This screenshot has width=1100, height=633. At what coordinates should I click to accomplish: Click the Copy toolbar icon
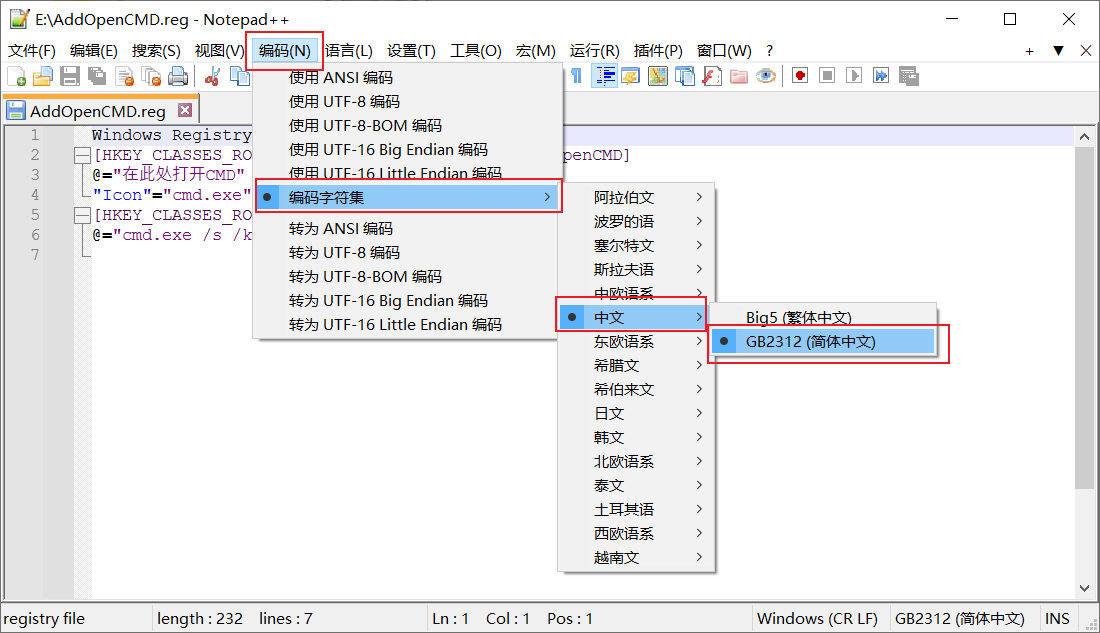pos(239,76)
